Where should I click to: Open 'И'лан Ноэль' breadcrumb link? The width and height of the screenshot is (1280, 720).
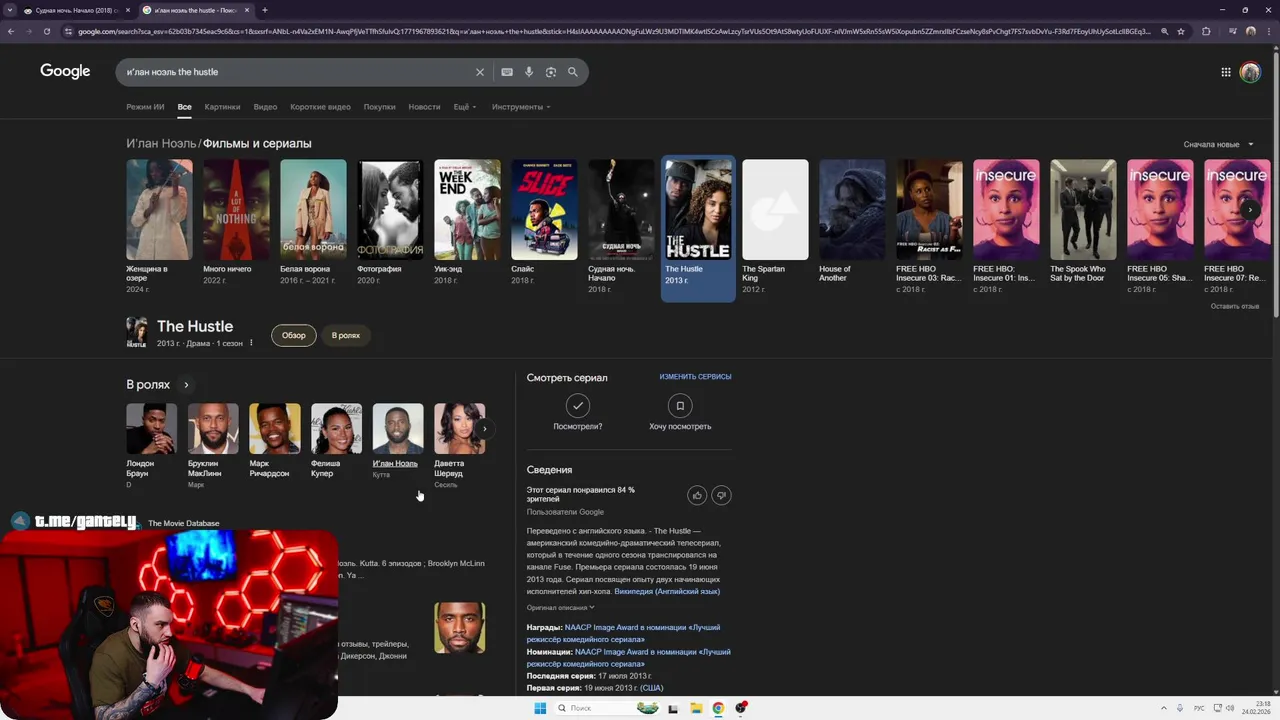click(x=161, y=144)
